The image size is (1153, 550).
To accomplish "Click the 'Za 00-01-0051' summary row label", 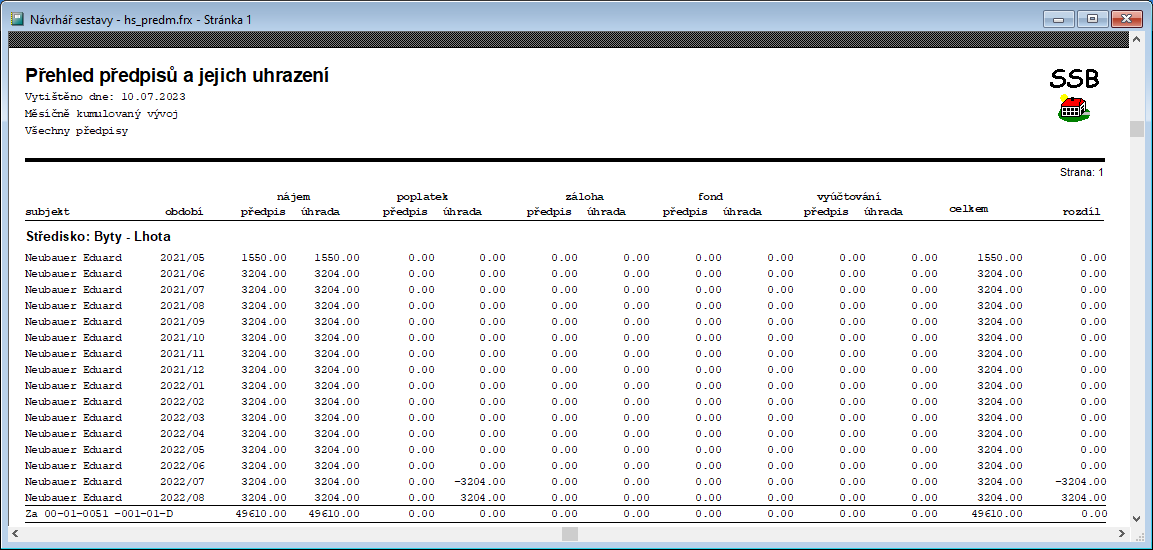I will [x=99, y=513].
